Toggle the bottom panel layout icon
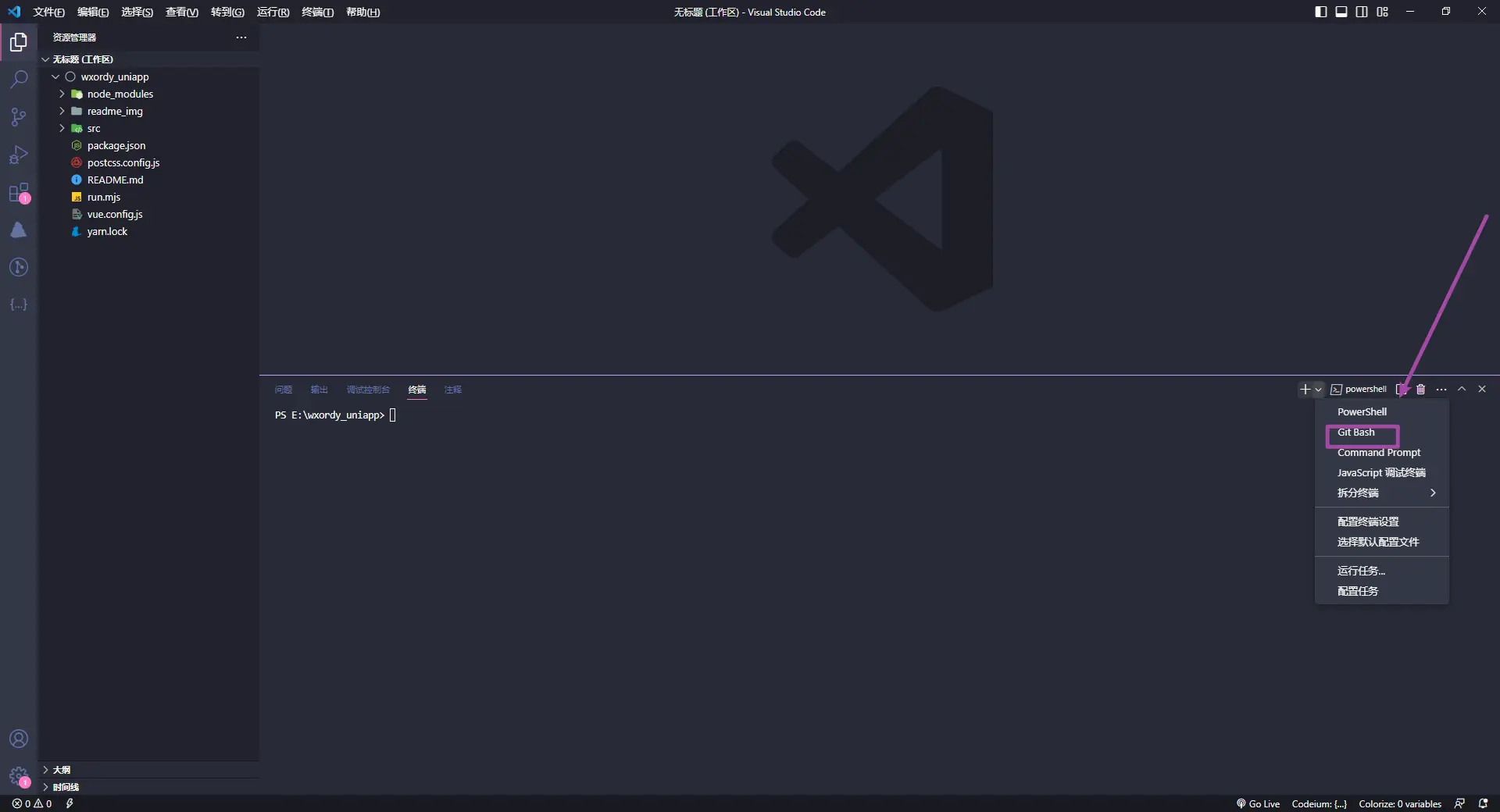 [x=1341, y=12]
